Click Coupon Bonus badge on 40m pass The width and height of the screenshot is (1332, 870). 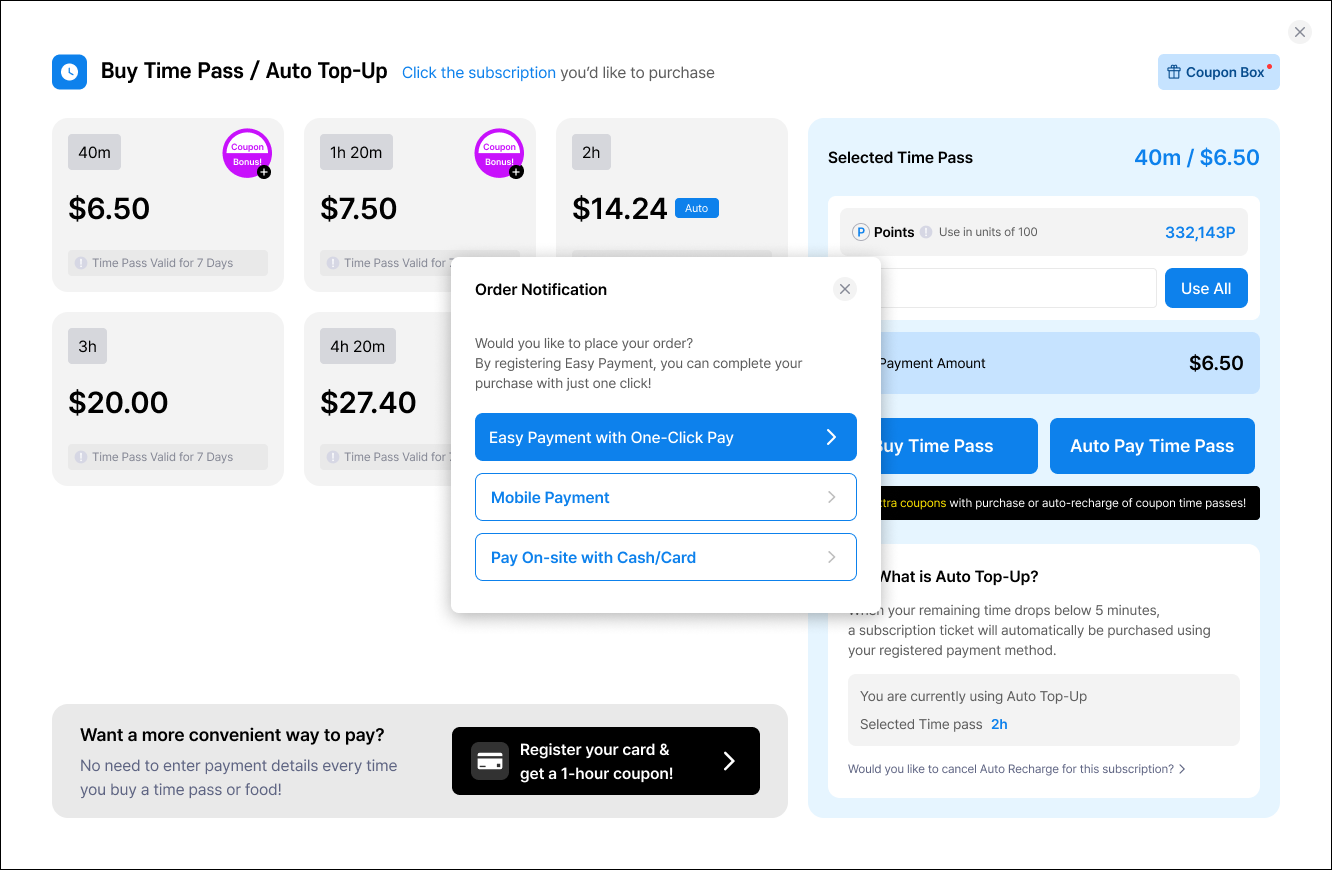247,154
